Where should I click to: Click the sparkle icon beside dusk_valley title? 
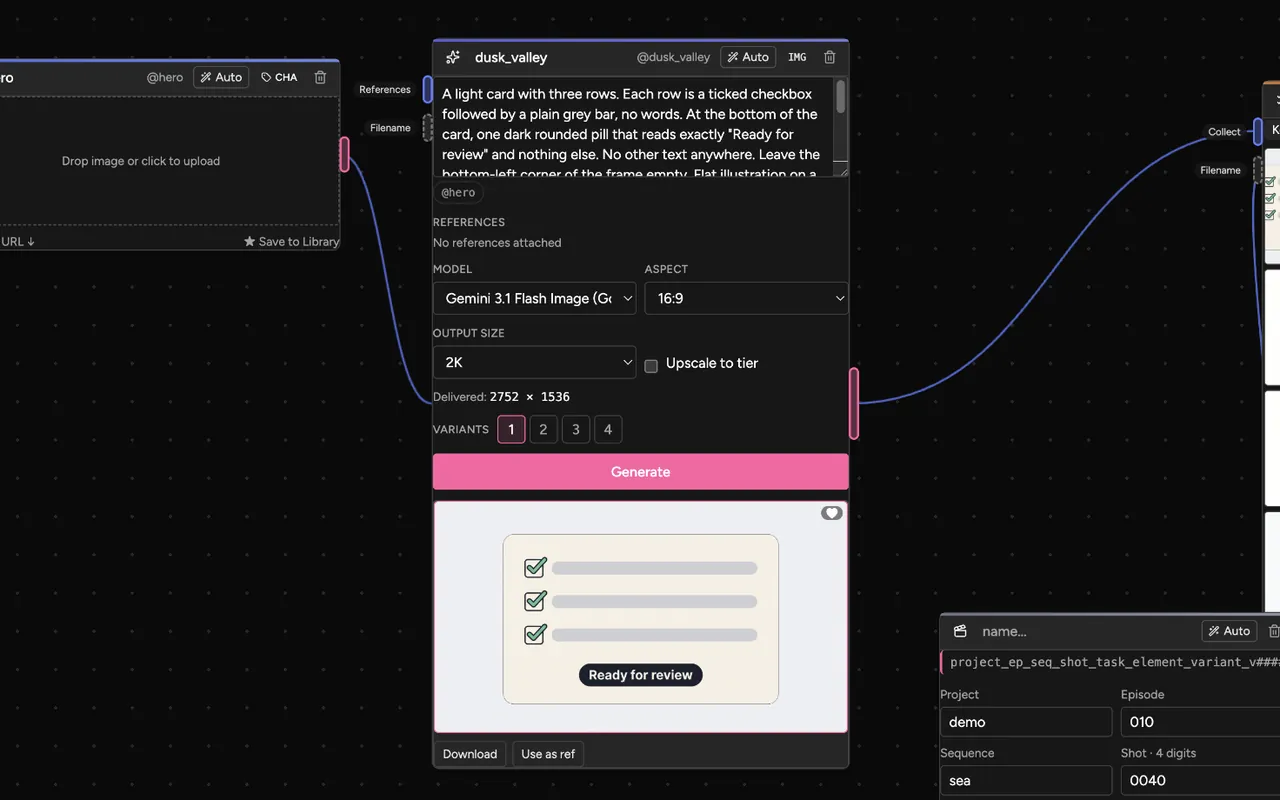[x=453, y=57]
